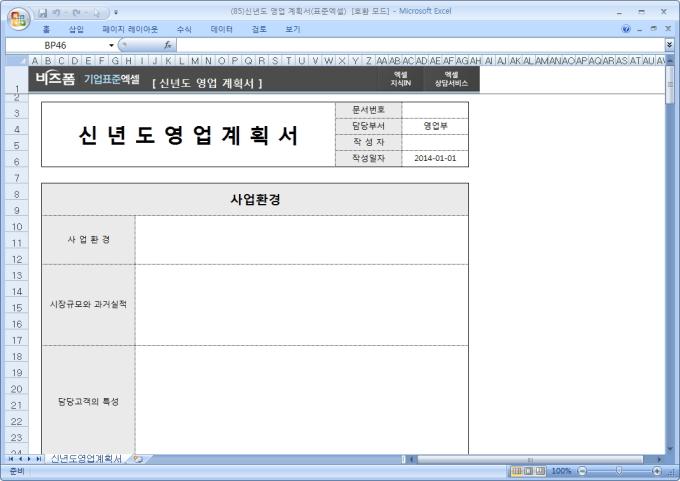
Task: Click the Excel help question mark icon
Action: (627, 29)
